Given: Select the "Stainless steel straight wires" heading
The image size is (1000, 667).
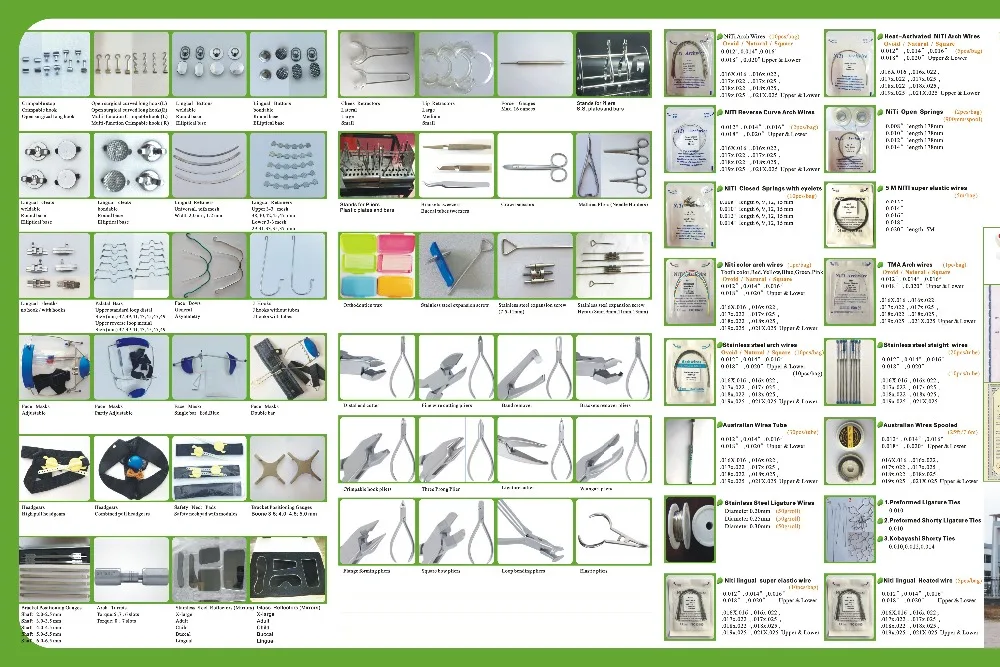Looking at the screenshot, I should pos(925,345).
